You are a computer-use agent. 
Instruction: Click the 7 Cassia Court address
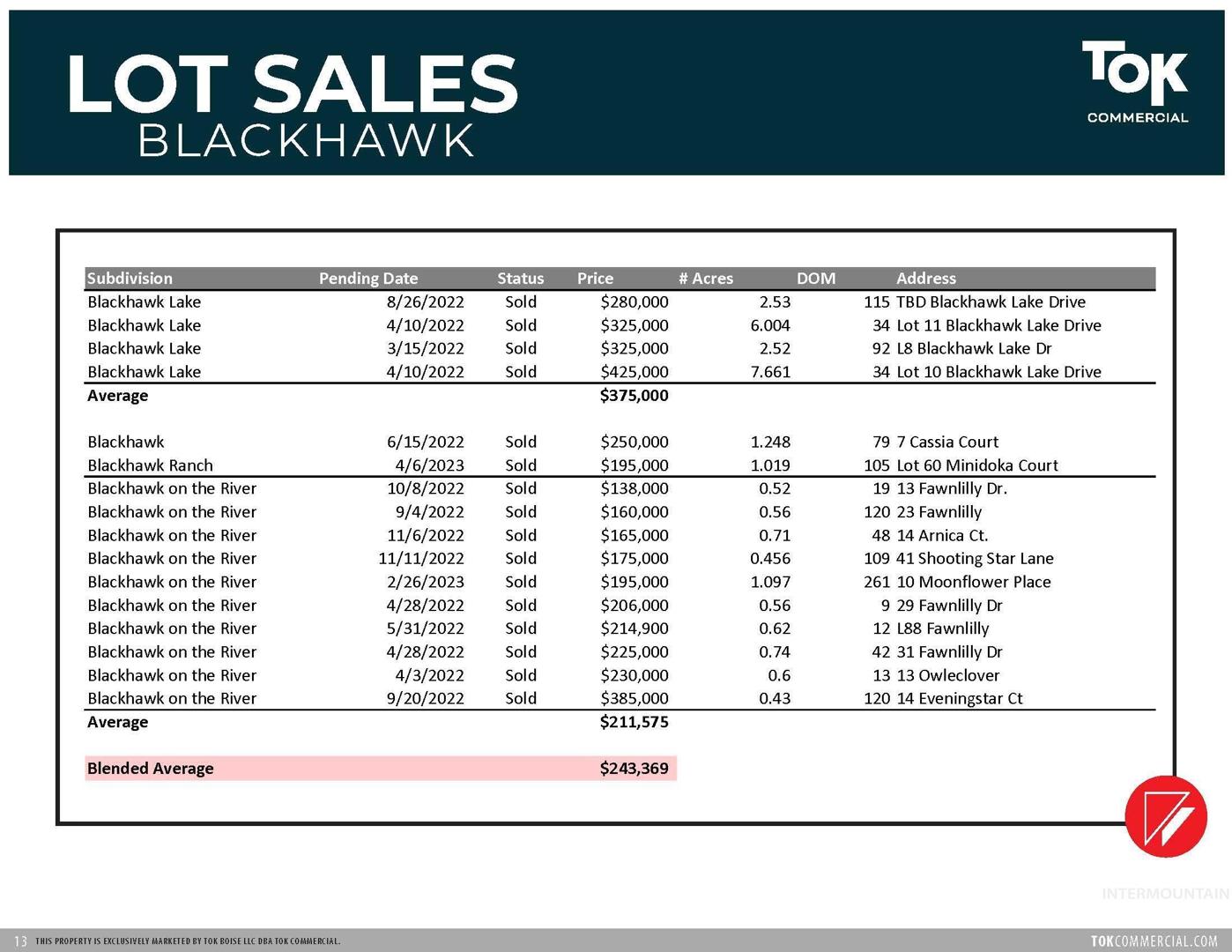947,442
